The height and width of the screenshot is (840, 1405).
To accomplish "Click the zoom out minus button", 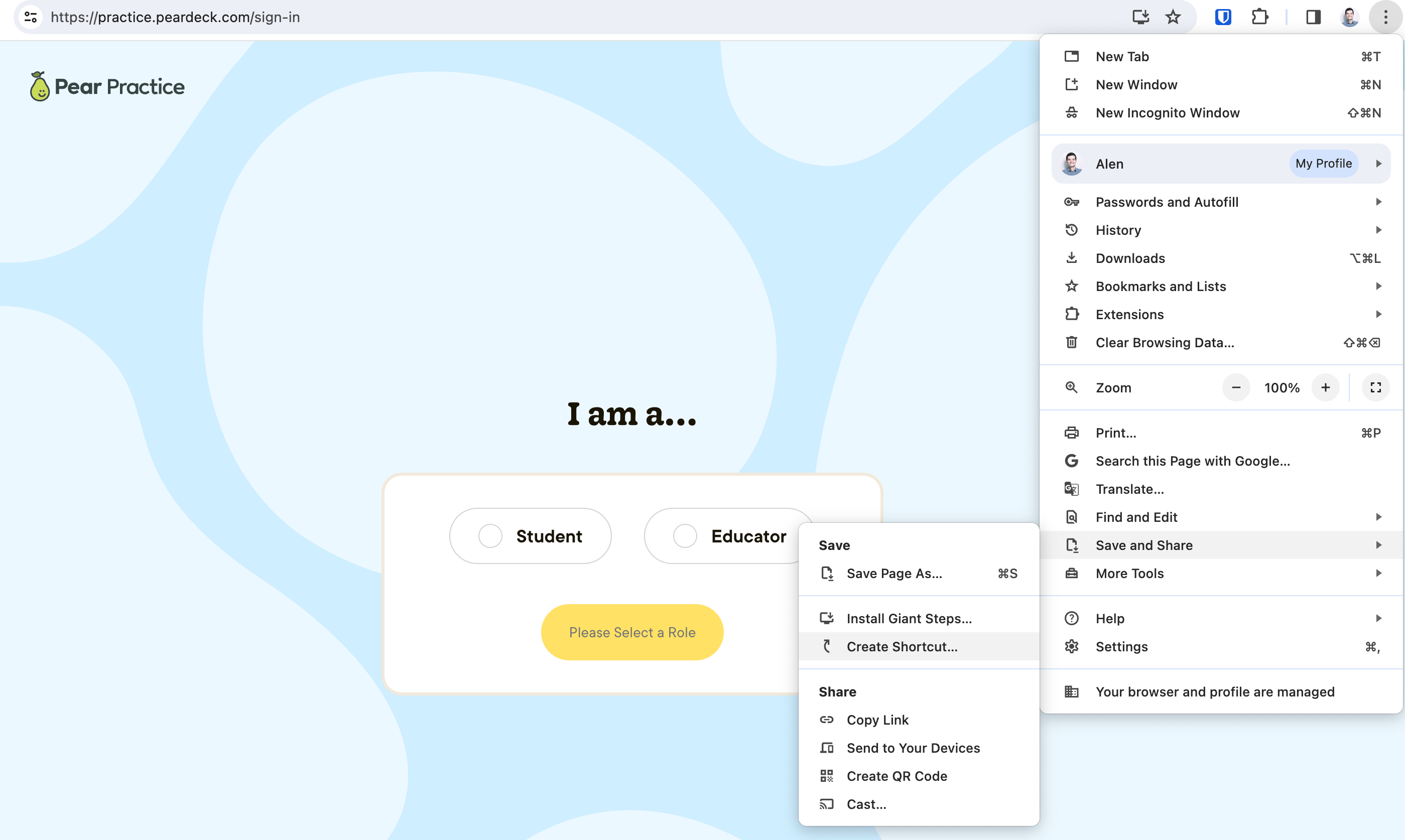I will click(x=1236, y=388).
